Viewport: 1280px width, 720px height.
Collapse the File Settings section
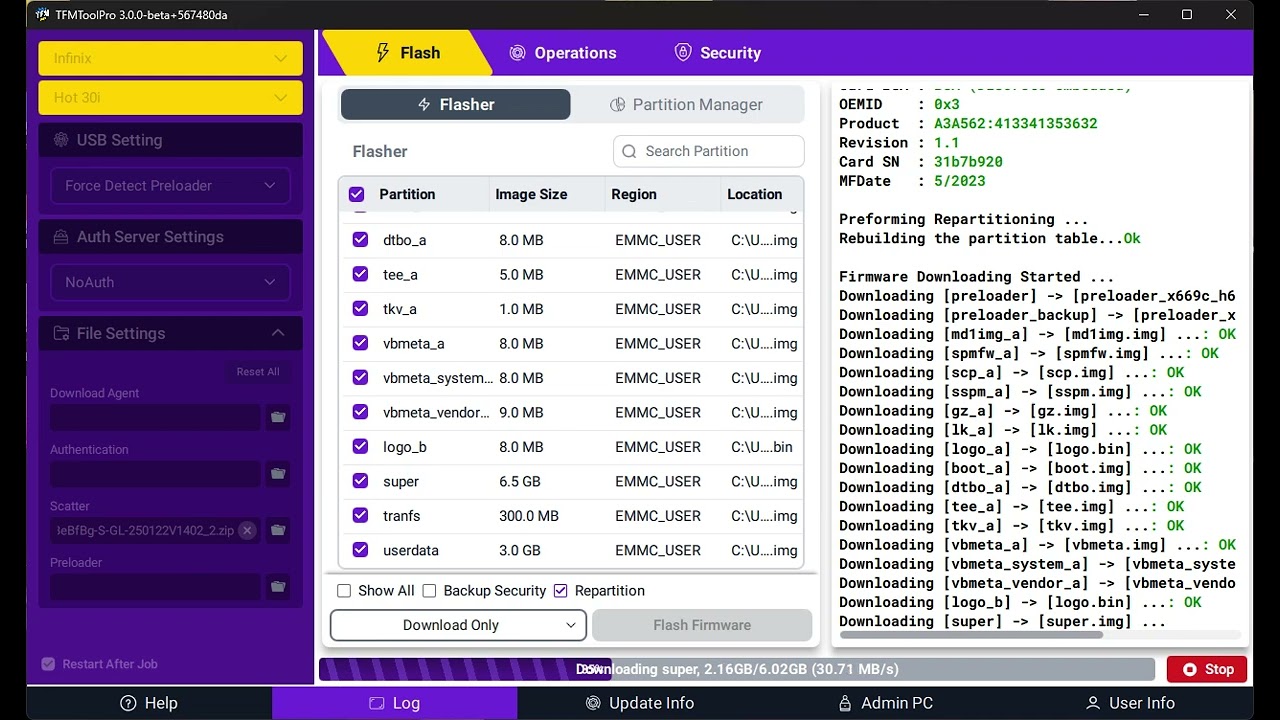point(278,333)
